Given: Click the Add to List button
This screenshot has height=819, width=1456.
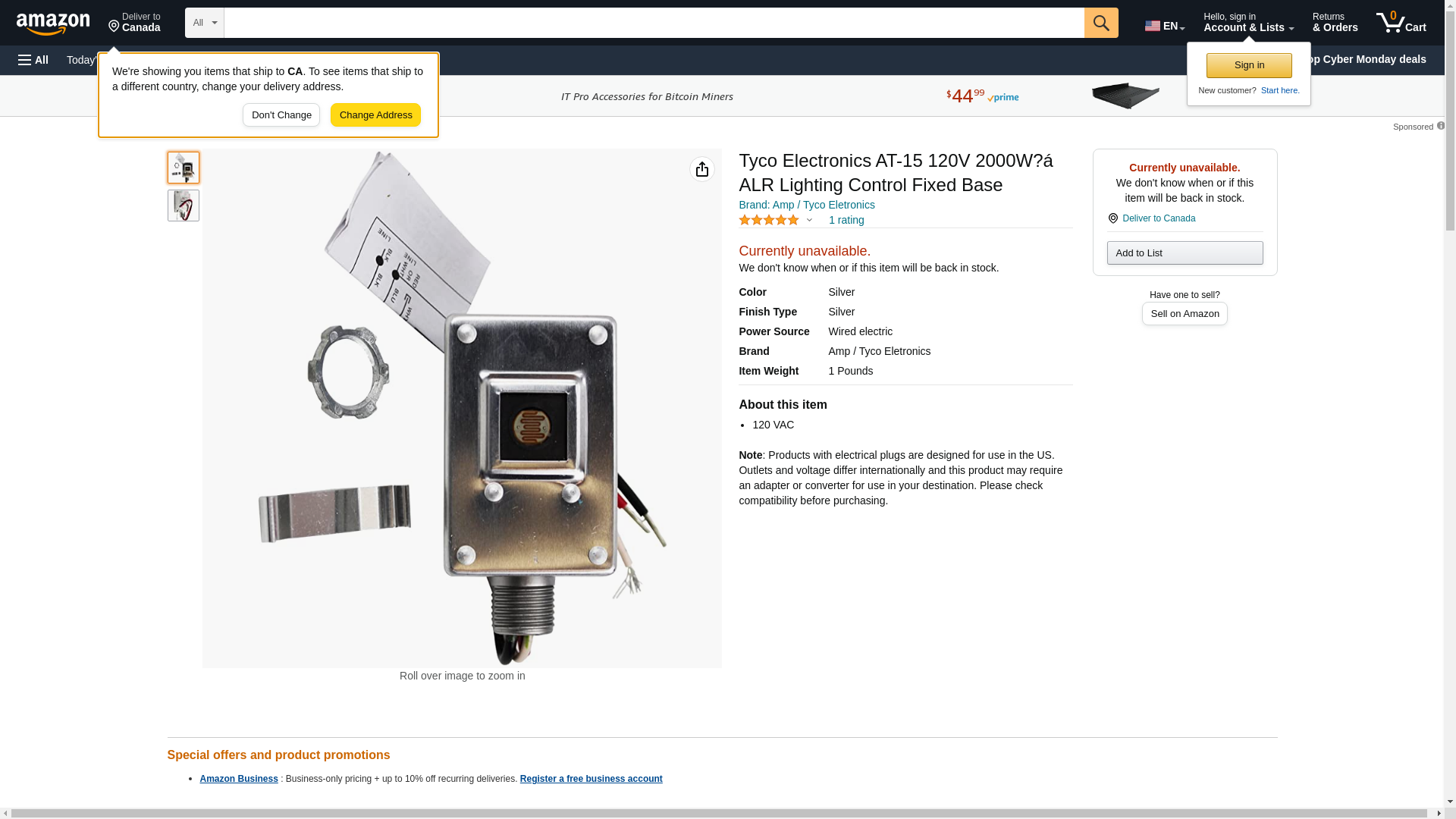Looking at the screenshot, I should click(1185, 253).
